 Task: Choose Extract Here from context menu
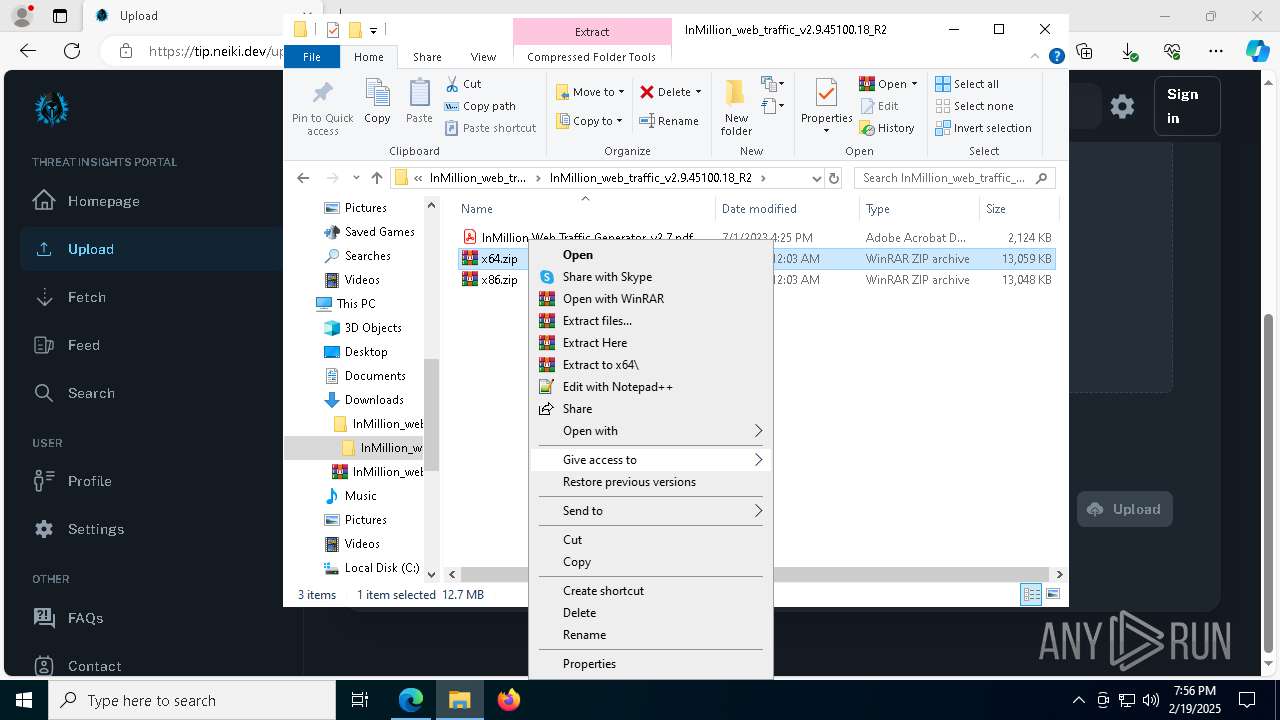click(x=651, y=343)
